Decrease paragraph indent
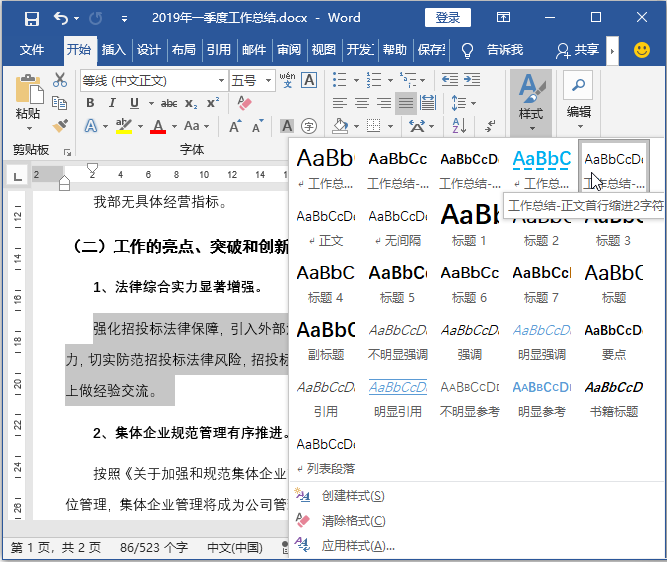The height and width of the screenshot is (562, 667). point(450,80)
